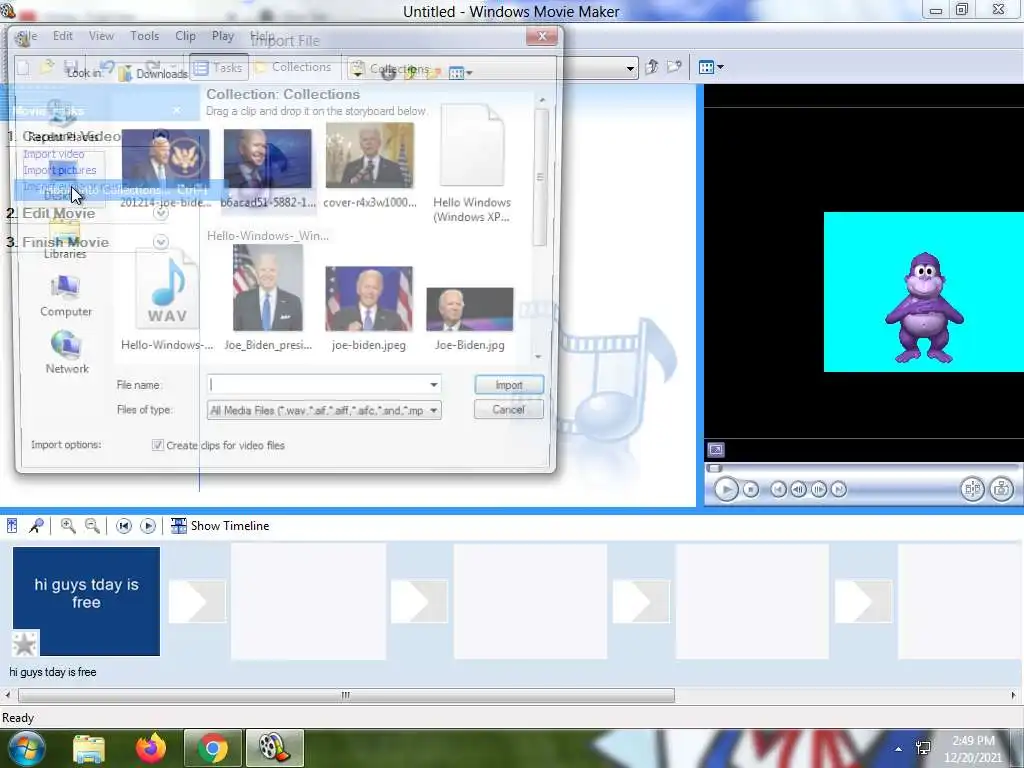Open the Play menu
1024x768 pixels.
click(223, 36)
